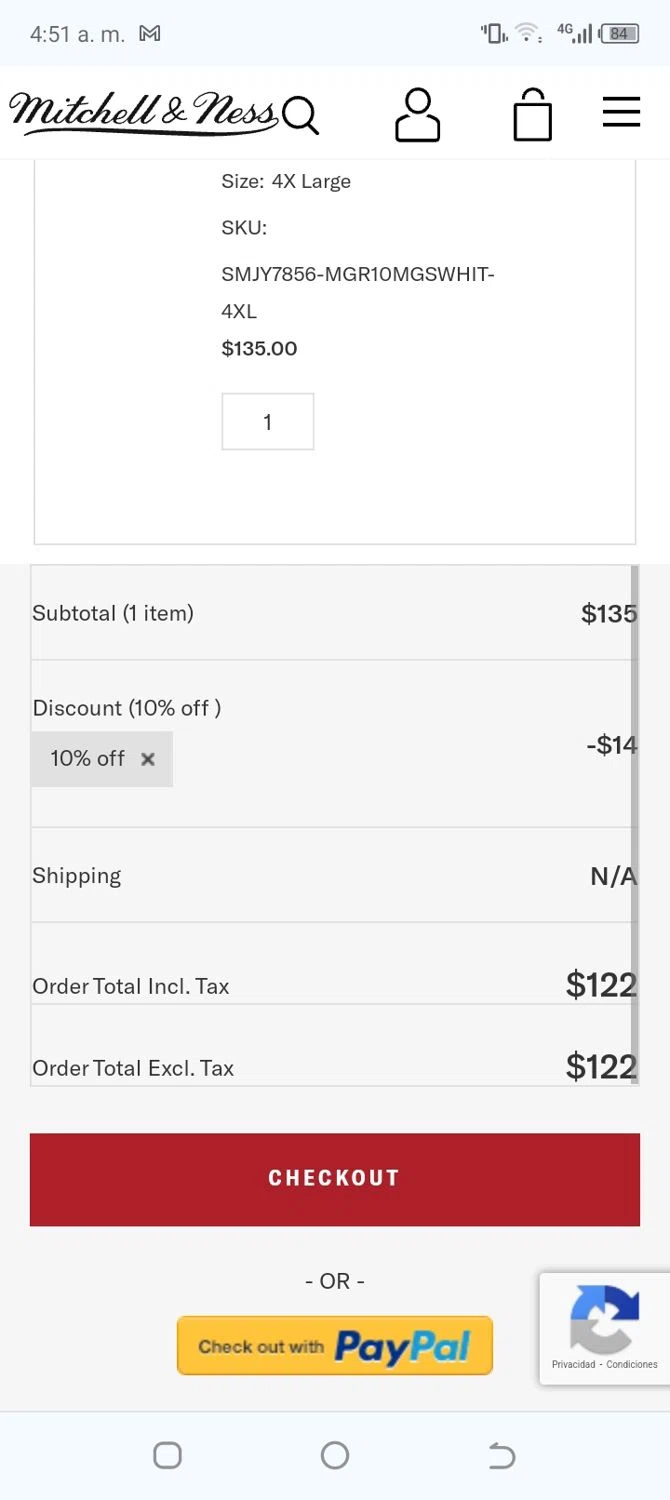Tap the Gmail notification icon
The width and height of the screenshot is (670, 1500).
pos(150,34)
